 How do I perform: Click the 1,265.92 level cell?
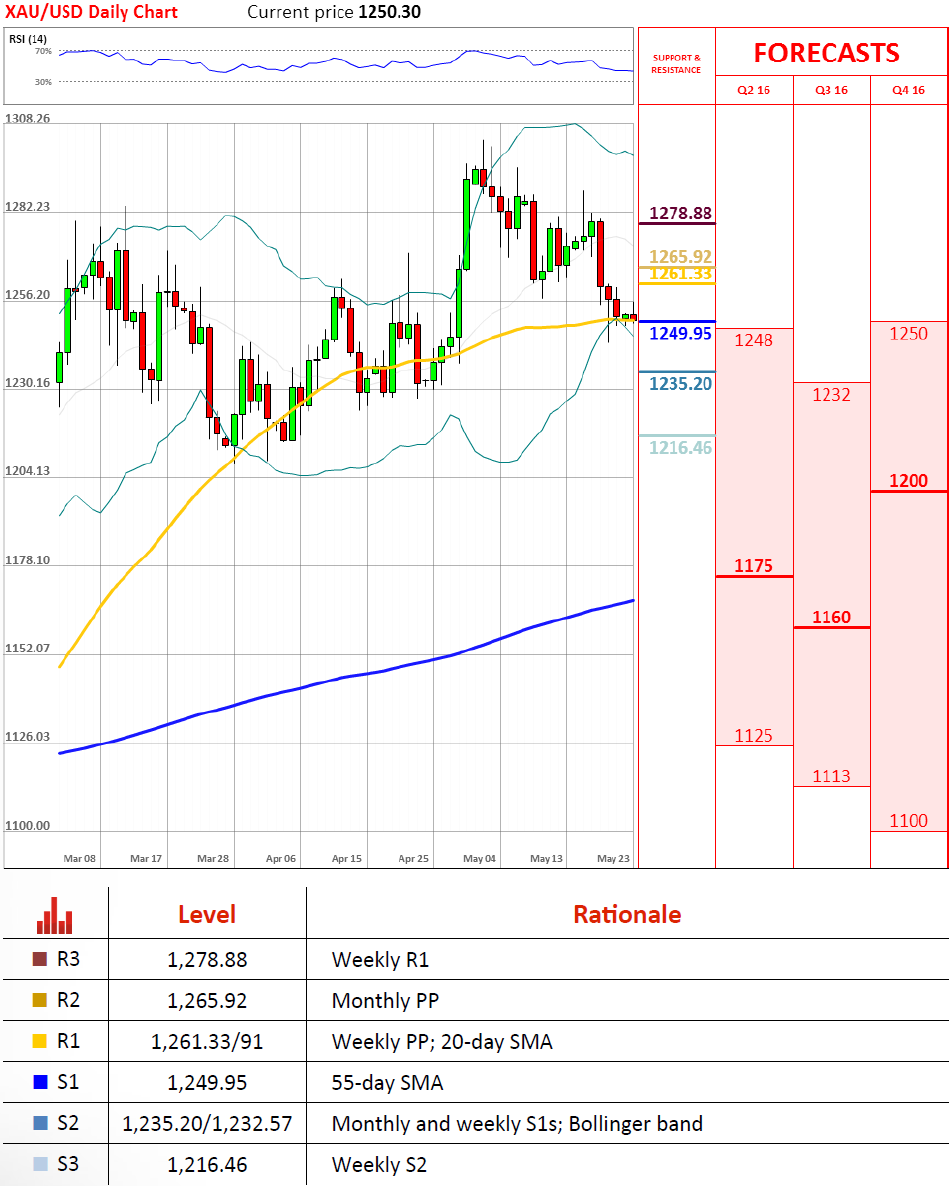(207, 1001)
